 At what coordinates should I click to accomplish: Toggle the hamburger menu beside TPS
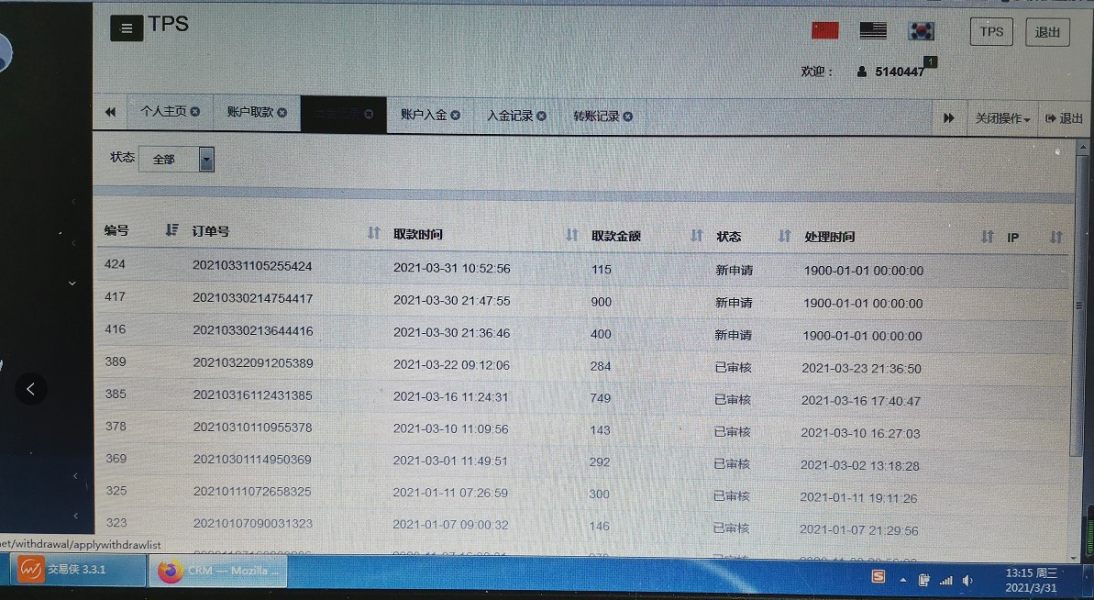pyautogui.click(x=126, y=29)
